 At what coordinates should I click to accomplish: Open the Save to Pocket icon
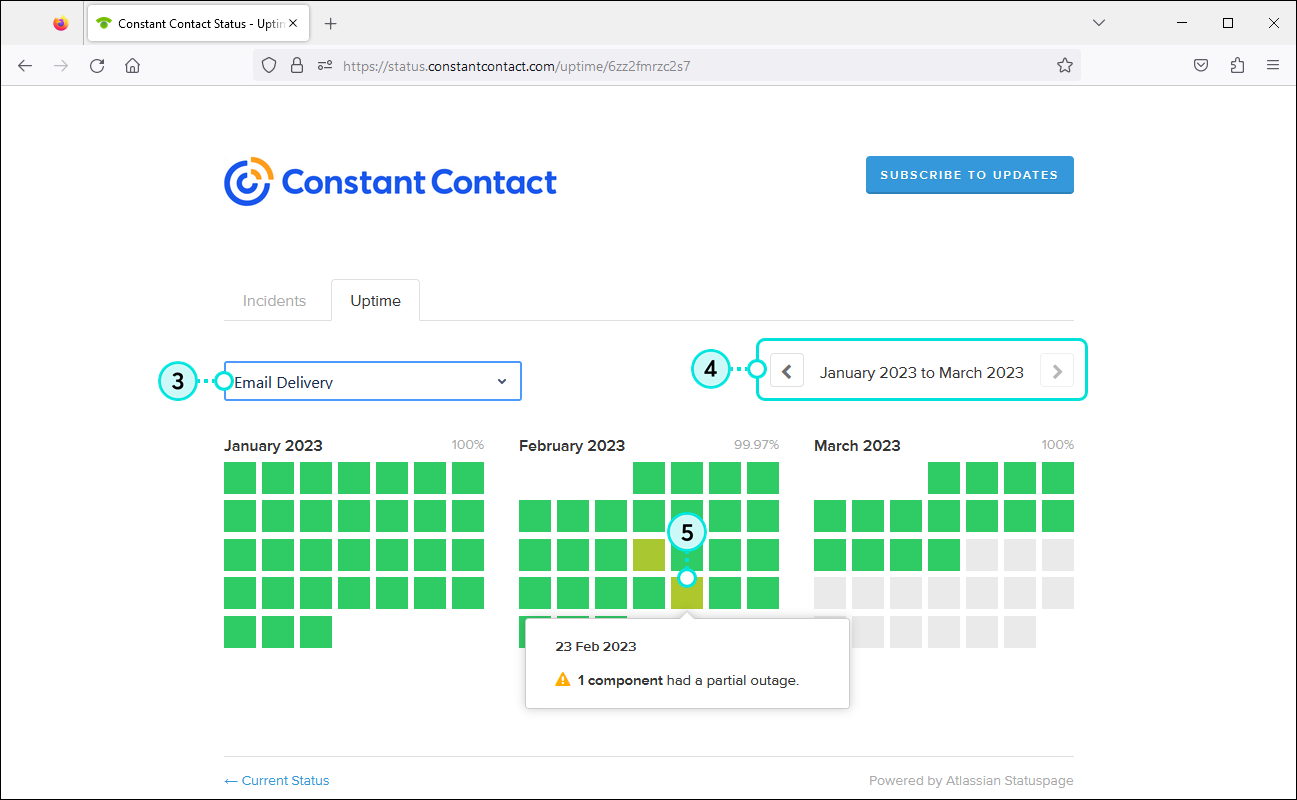click(1202, 65)
